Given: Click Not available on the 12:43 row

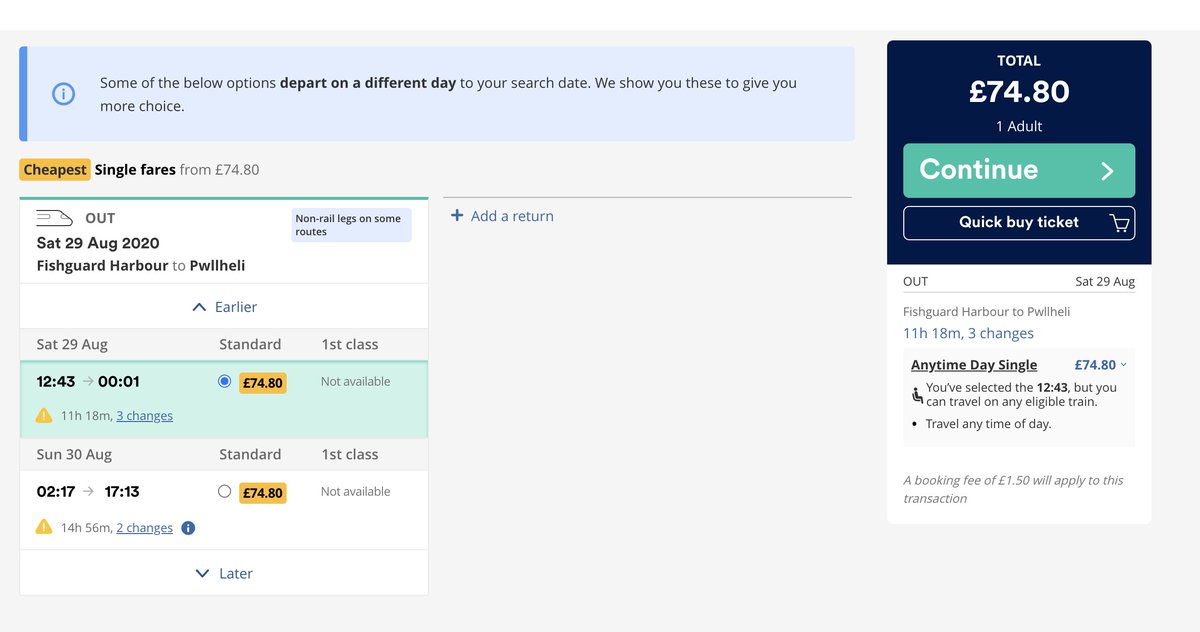Looking at the screenshot, I should click(355, 381).
